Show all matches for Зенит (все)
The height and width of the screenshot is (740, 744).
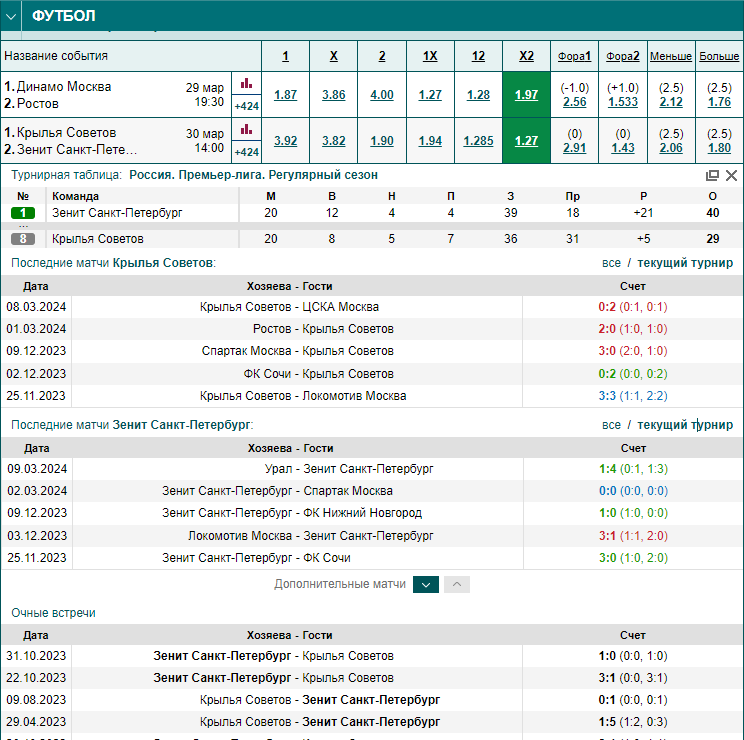611,425
